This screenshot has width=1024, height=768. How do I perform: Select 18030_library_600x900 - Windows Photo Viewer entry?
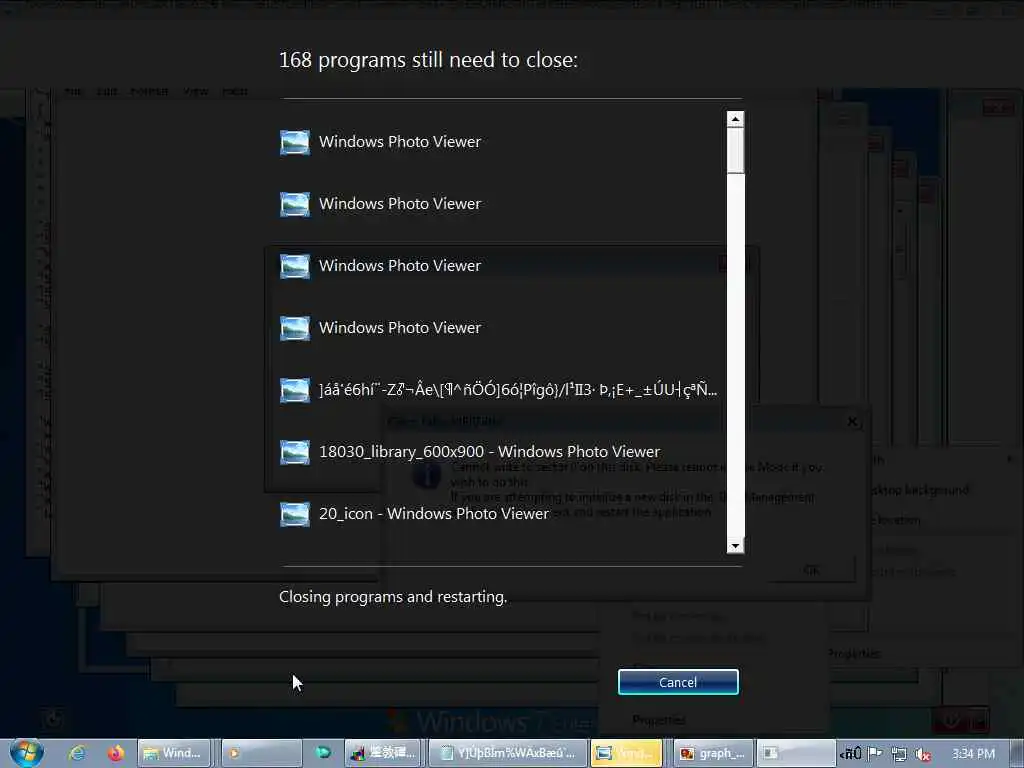click(x=489, y=451)
